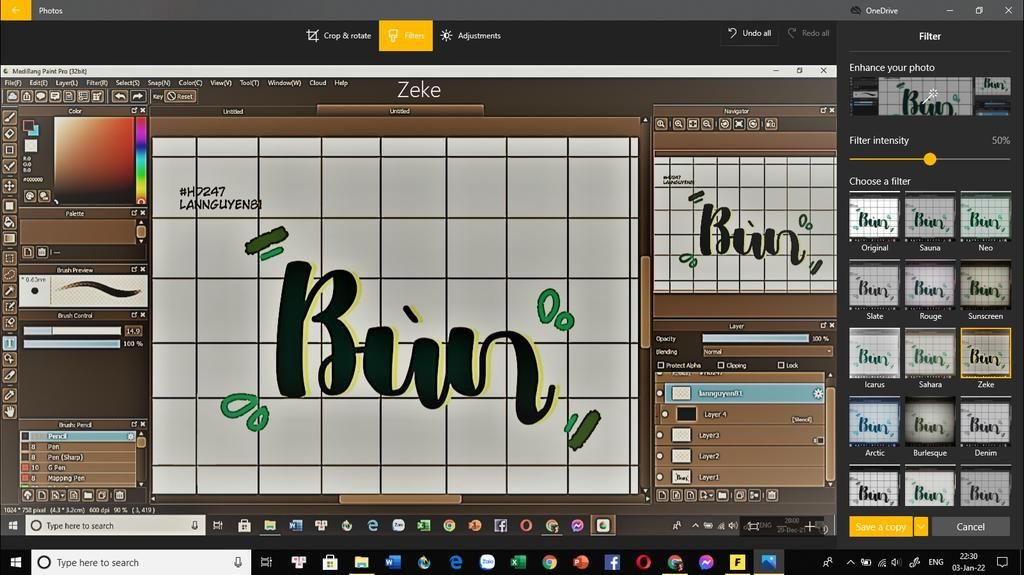Image resolution: width=1024 pixels, height=575 pixels.
Task: Click Save a copy
Action: pos(880,527)
